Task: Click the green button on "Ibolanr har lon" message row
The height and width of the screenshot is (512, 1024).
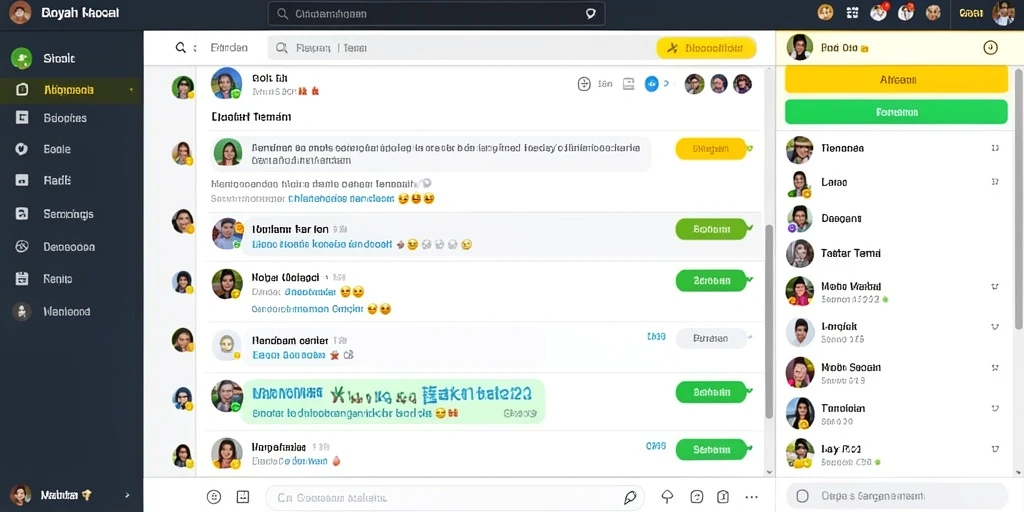Action: [x=711, y=229]
